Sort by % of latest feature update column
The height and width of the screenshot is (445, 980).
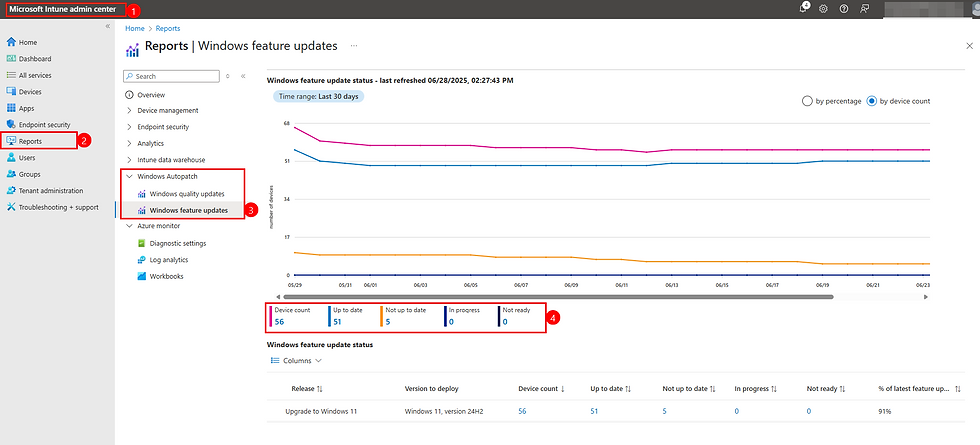[919, 389]
